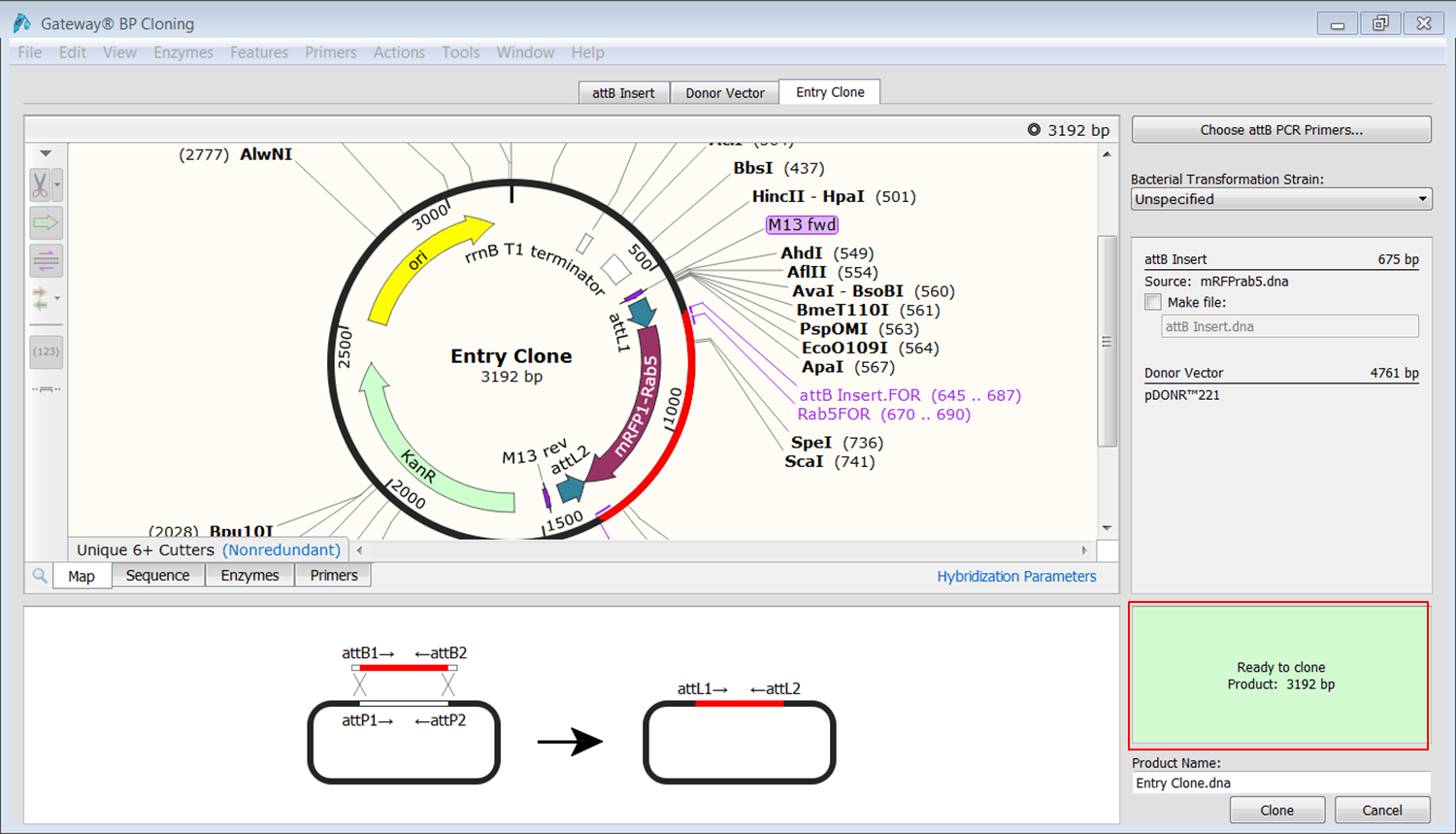Click the map scroll down arrow
1456x834 pixels.
click(x=1107, y=529)
